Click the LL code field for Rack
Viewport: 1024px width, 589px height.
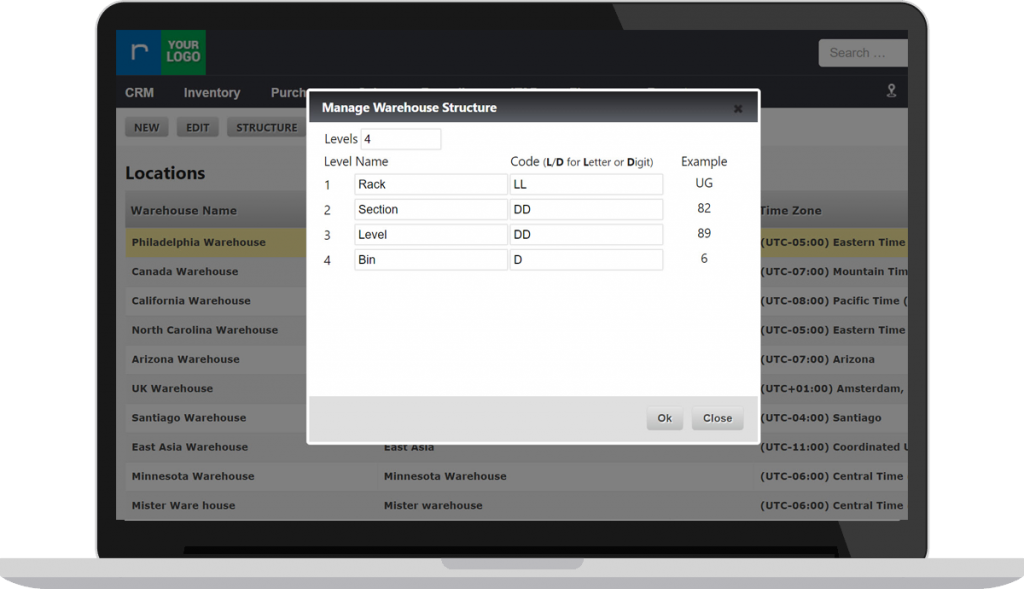pos(585,185)
